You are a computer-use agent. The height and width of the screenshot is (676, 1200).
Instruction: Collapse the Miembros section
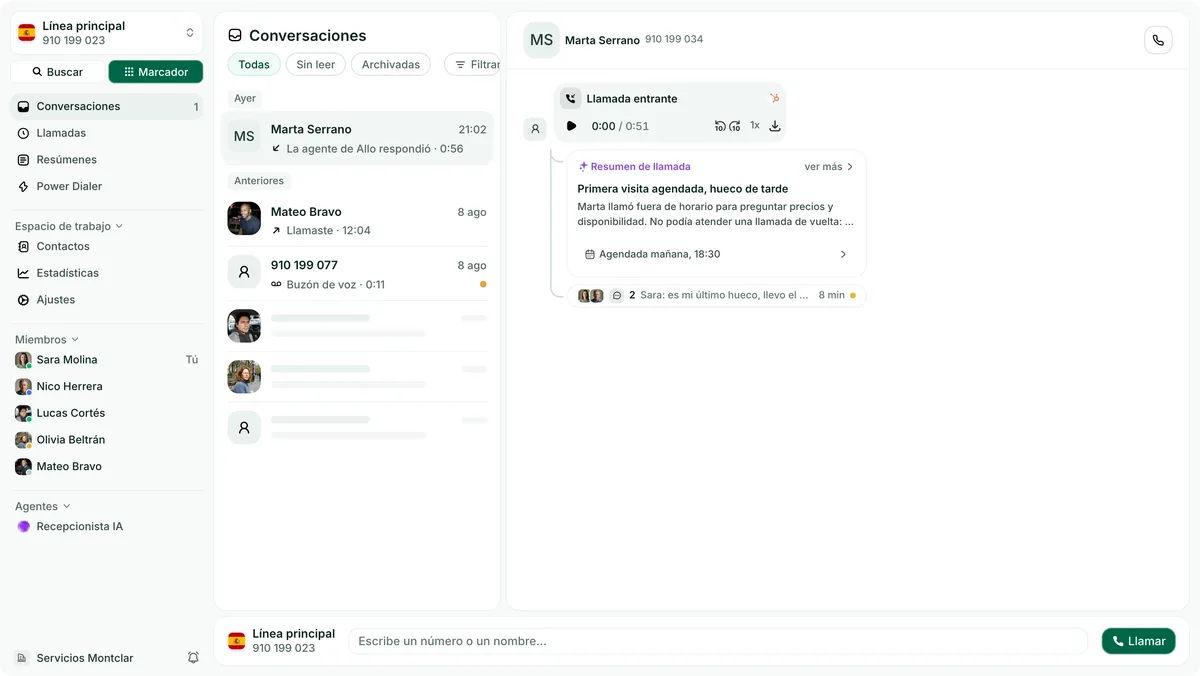coord(47,340)
